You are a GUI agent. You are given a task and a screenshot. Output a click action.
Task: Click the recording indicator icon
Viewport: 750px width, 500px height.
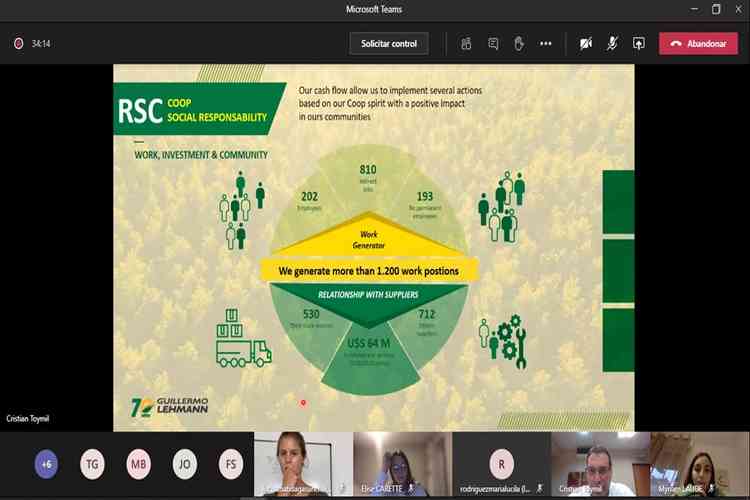pos(18,44)
